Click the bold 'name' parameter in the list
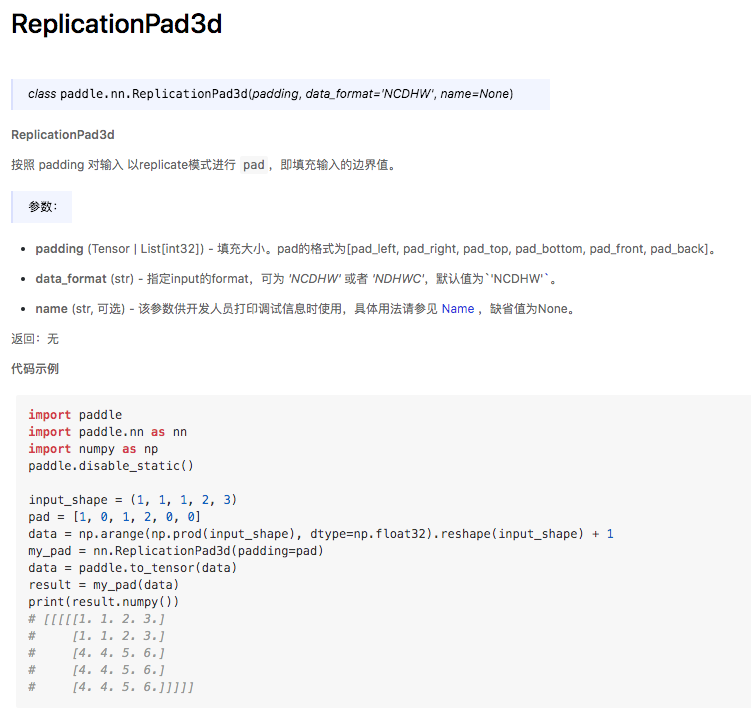The width and height of the screenshot is (751, 708). click(x=51, y=309)
